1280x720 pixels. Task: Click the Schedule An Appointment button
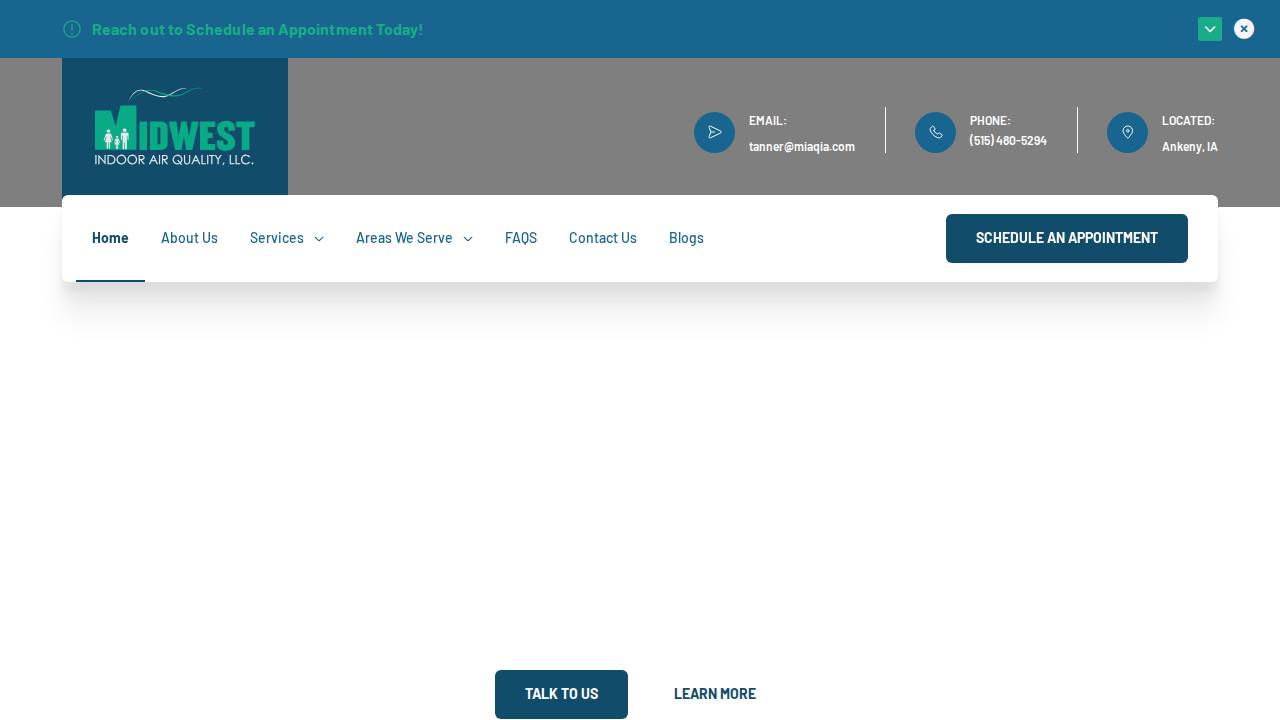[1067, 238]
